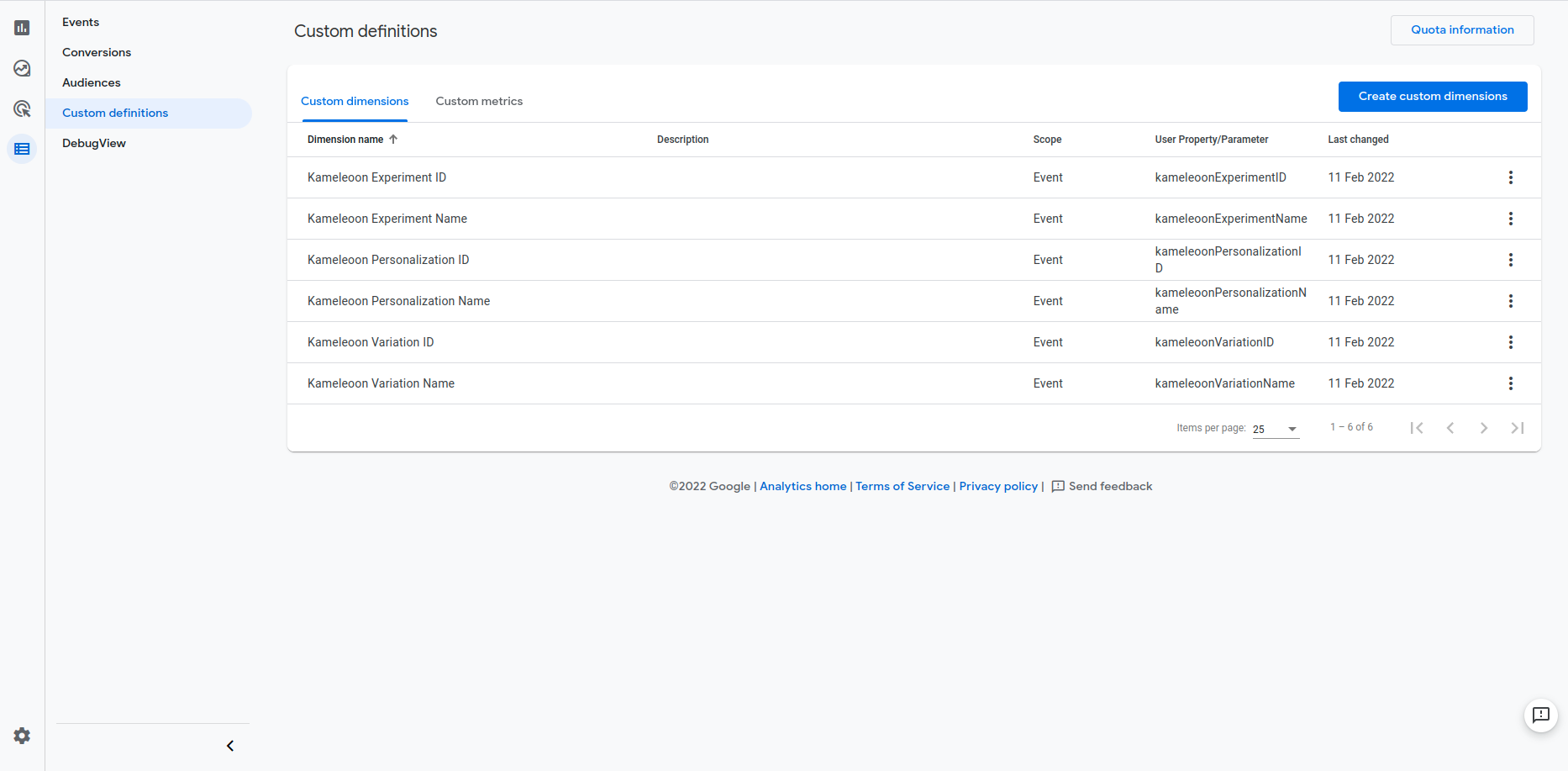This screenshot has height=771, width=1568.
Task: Select the Kameleoon Variation Name dimension
Action: (x=381, y=383)
